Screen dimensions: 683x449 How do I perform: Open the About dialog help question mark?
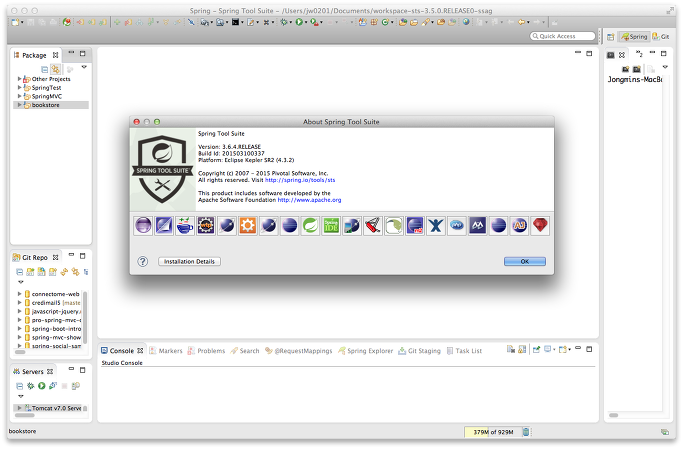point(142,261)
